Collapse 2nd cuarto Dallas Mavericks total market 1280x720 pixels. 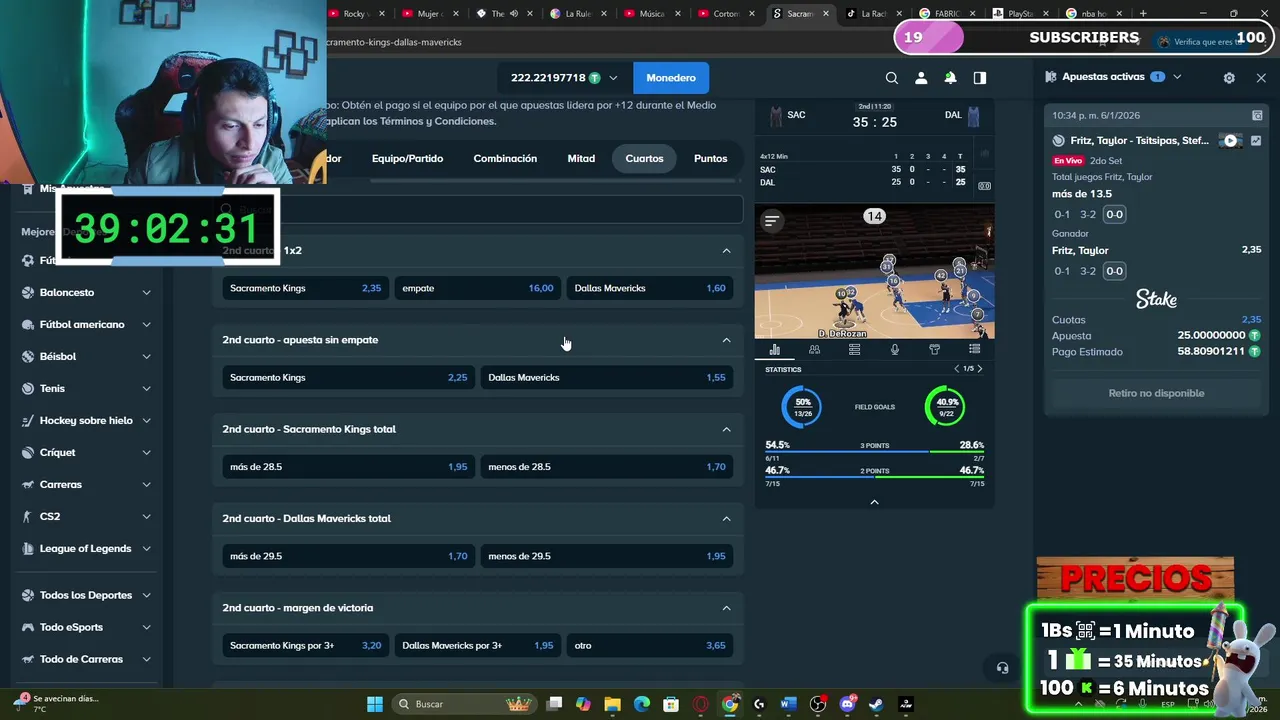pyautogui.click(x=727, y=518)
